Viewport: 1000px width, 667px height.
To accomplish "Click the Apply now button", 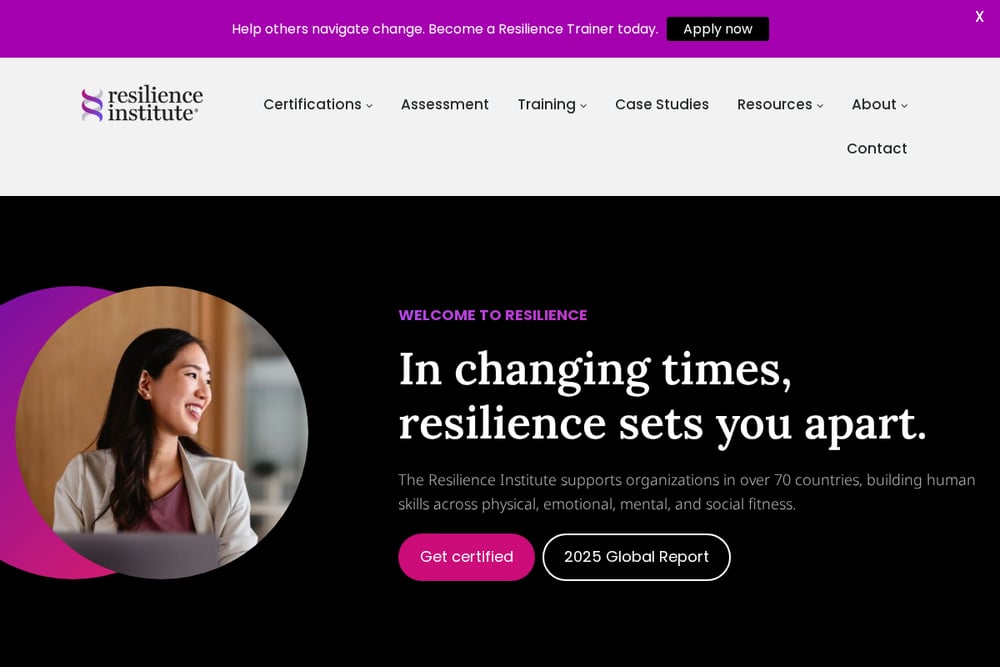I will point(717,29).
